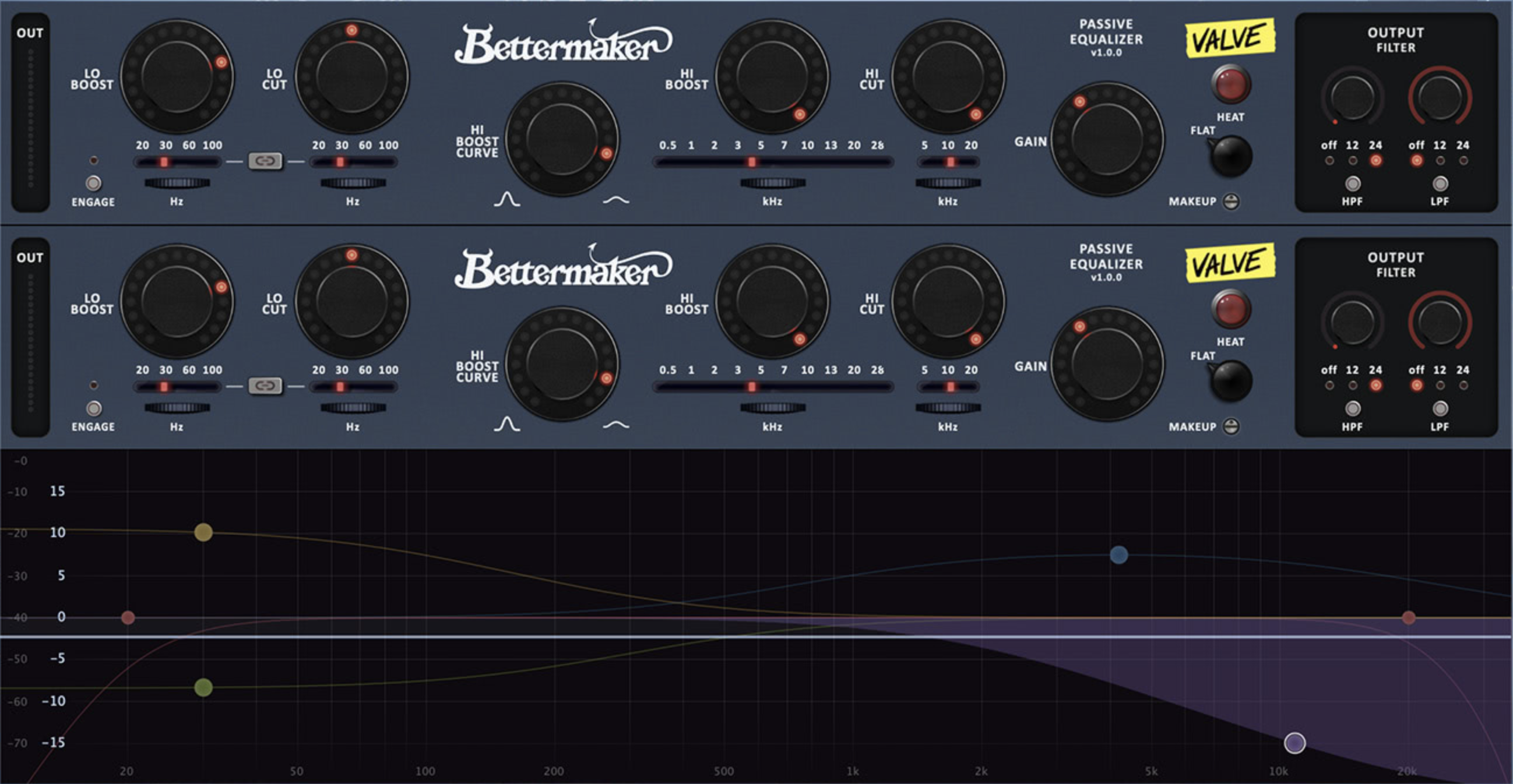
Task: Click the wide curve icon on top unit
Action: (616, 200)
